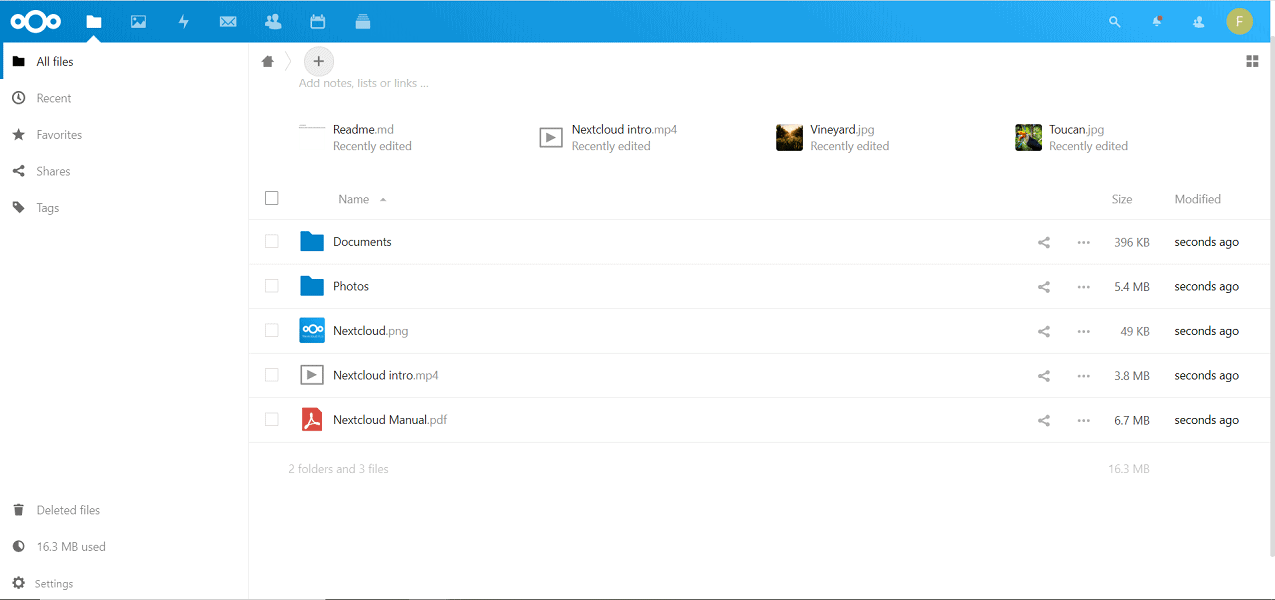
Task: Click the Add notes, lists or links field
Action: point(364,83)
